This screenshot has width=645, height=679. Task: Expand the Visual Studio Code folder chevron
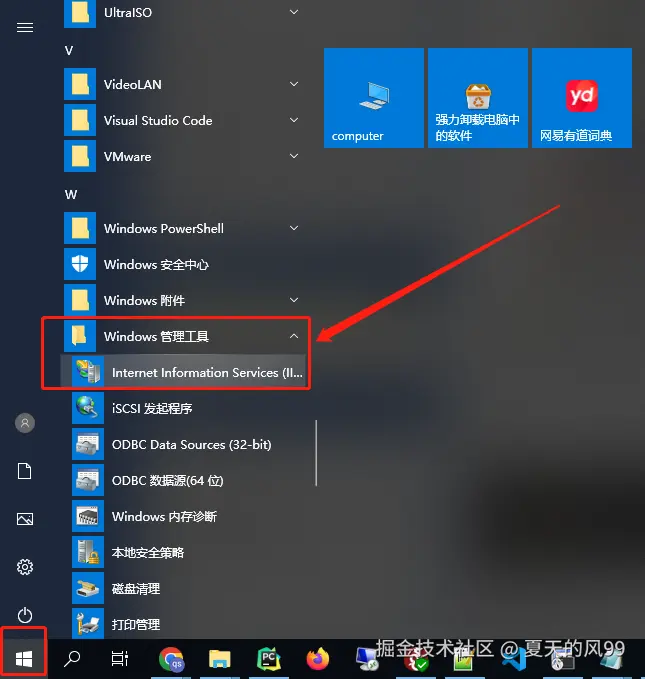point(294,120)
